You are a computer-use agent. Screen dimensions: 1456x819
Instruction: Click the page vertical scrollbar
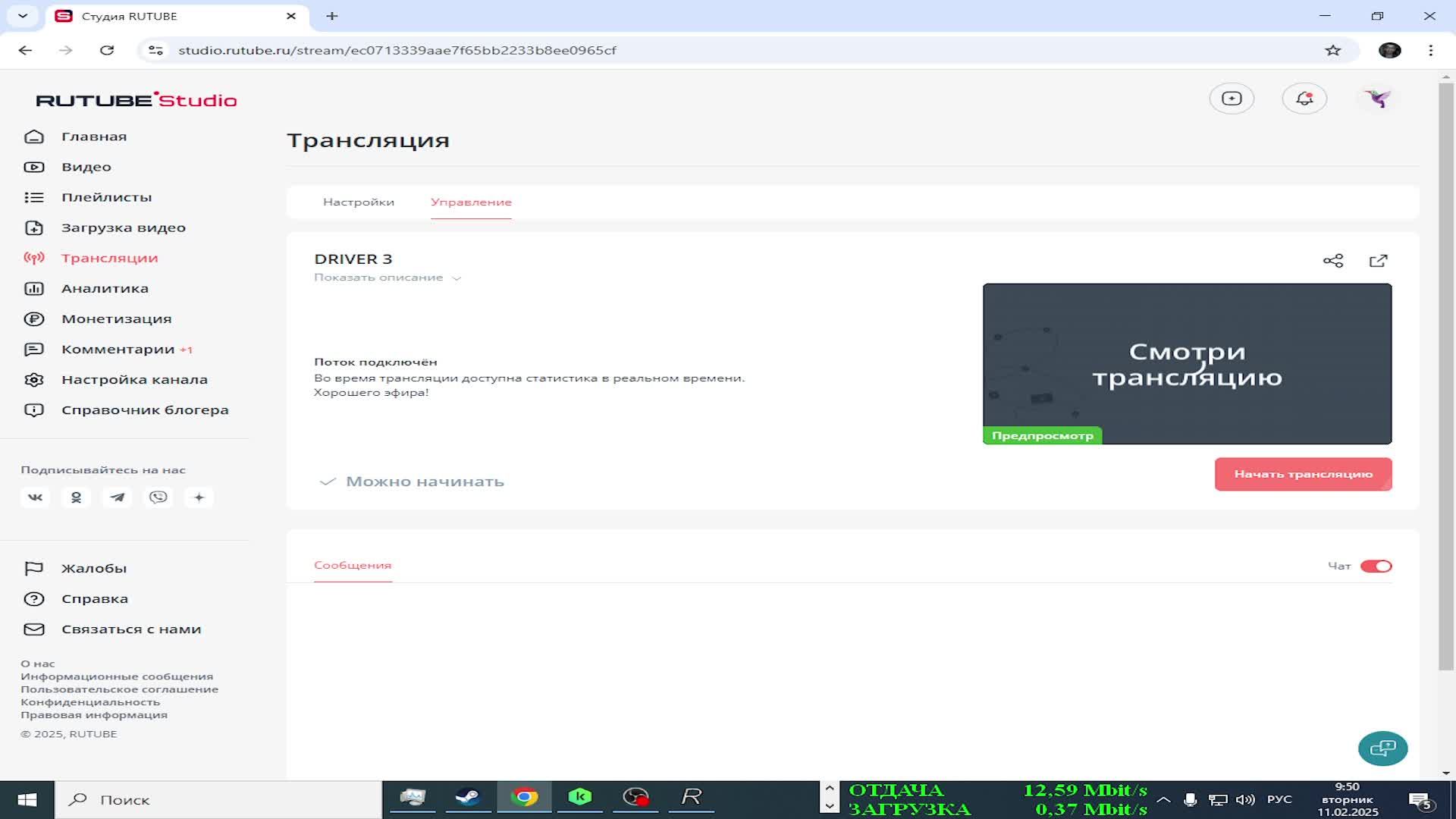(x=1445, y=379)
